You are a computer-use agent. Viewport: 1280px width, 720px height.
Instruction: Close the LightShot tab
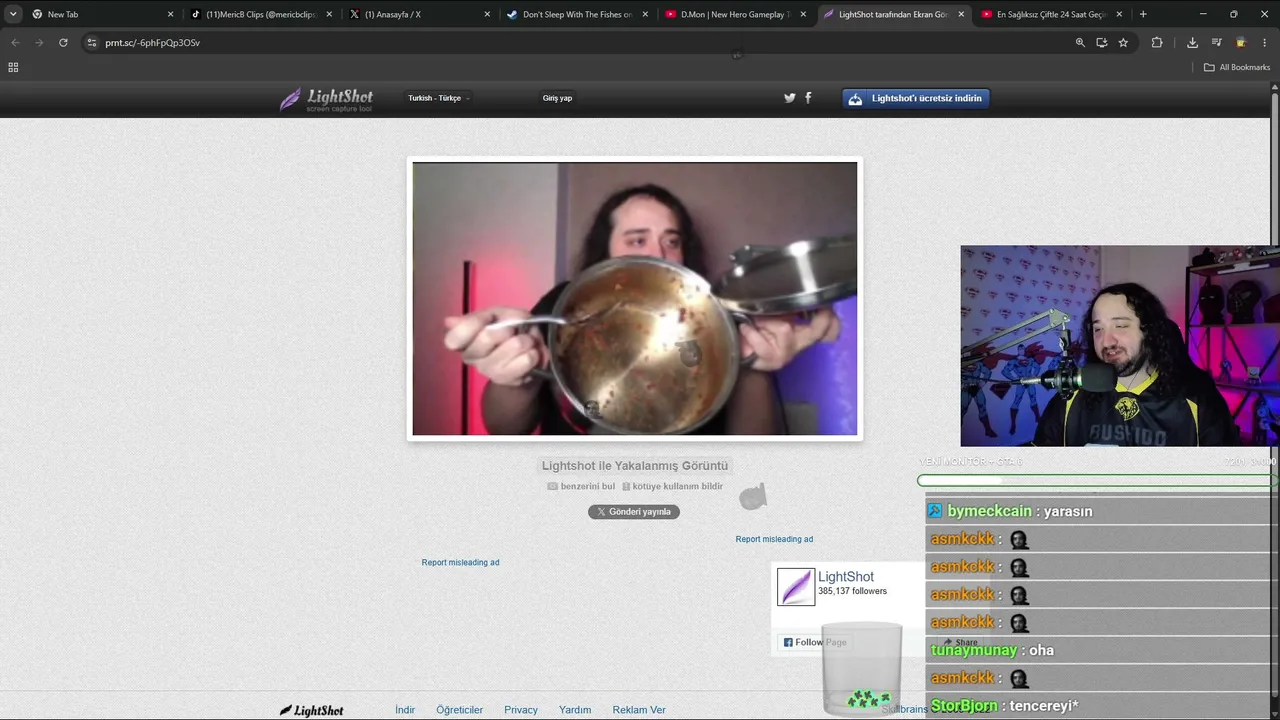click(961, 14)
